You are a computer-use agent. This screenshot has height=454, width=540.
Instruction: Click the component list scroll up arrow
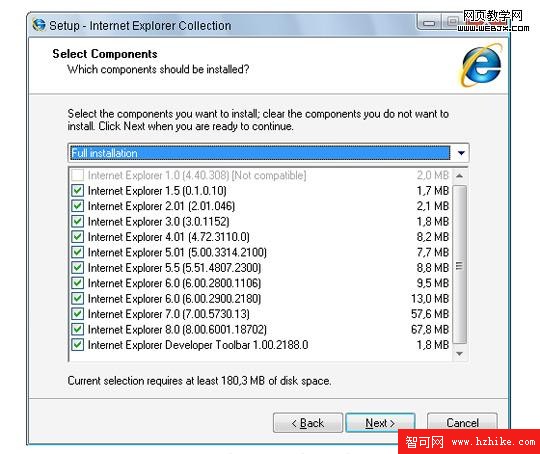(459, 176)
